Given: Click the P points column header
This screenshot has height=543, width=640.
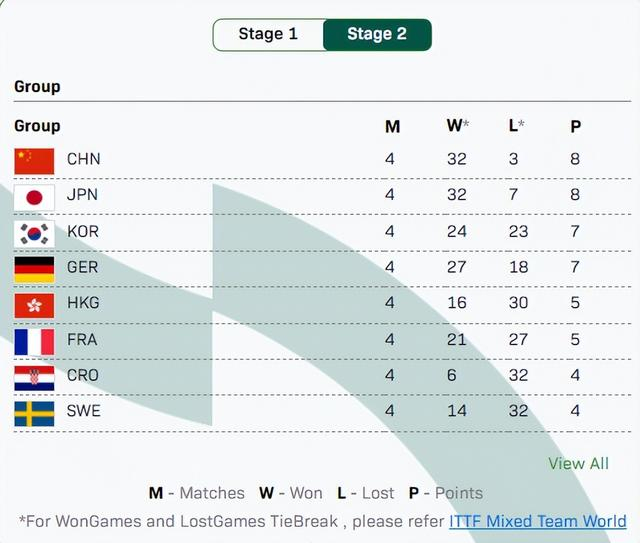Looking at the screenshot, I should [x=575, y=126].
